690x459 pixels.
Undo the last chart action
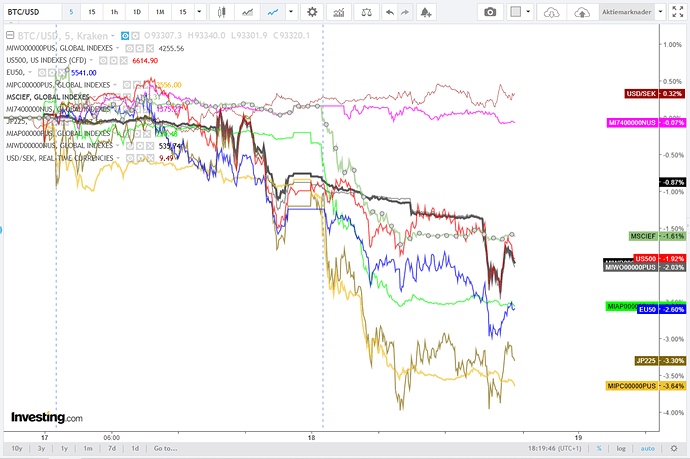pos(389,12)
